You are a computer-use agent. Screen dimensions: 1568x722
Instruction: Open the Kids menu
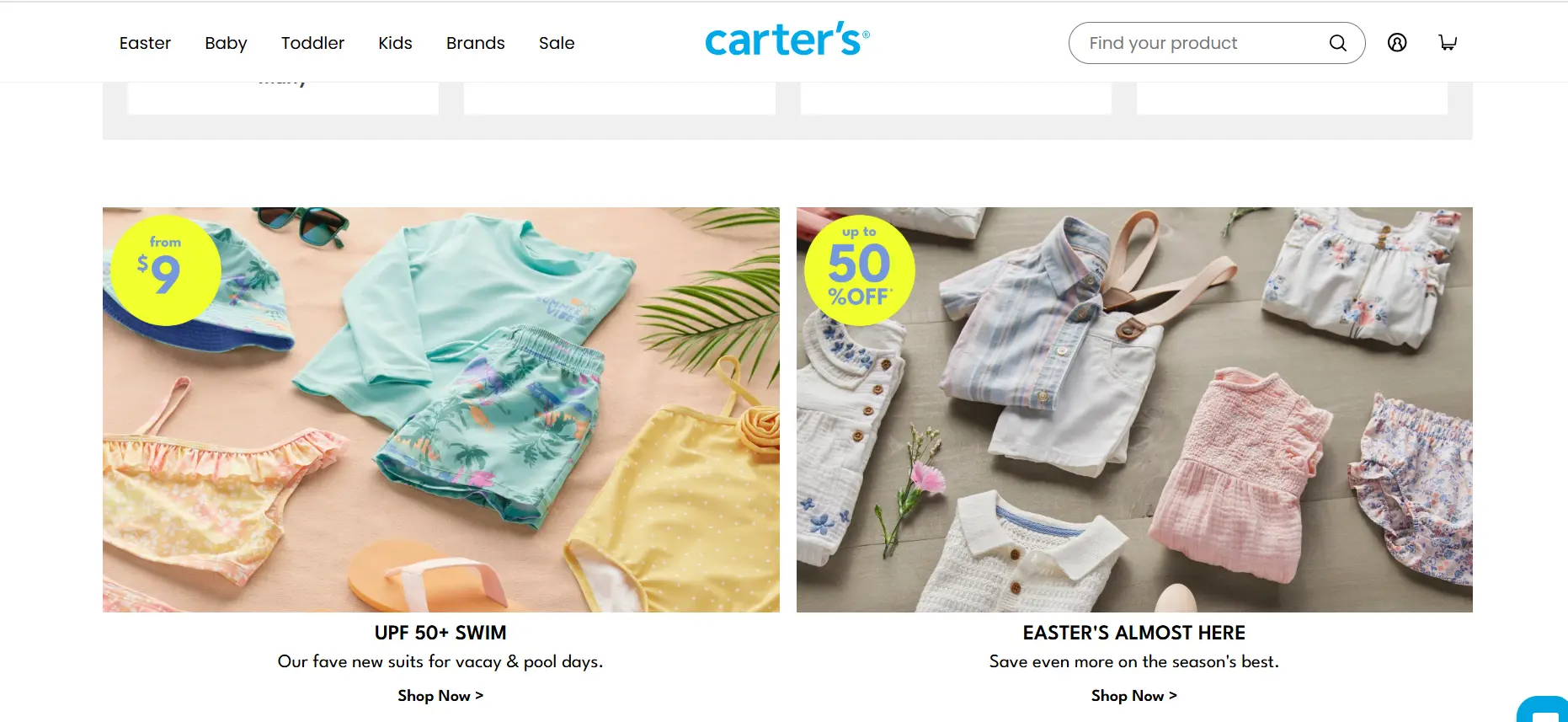[395, 43]
